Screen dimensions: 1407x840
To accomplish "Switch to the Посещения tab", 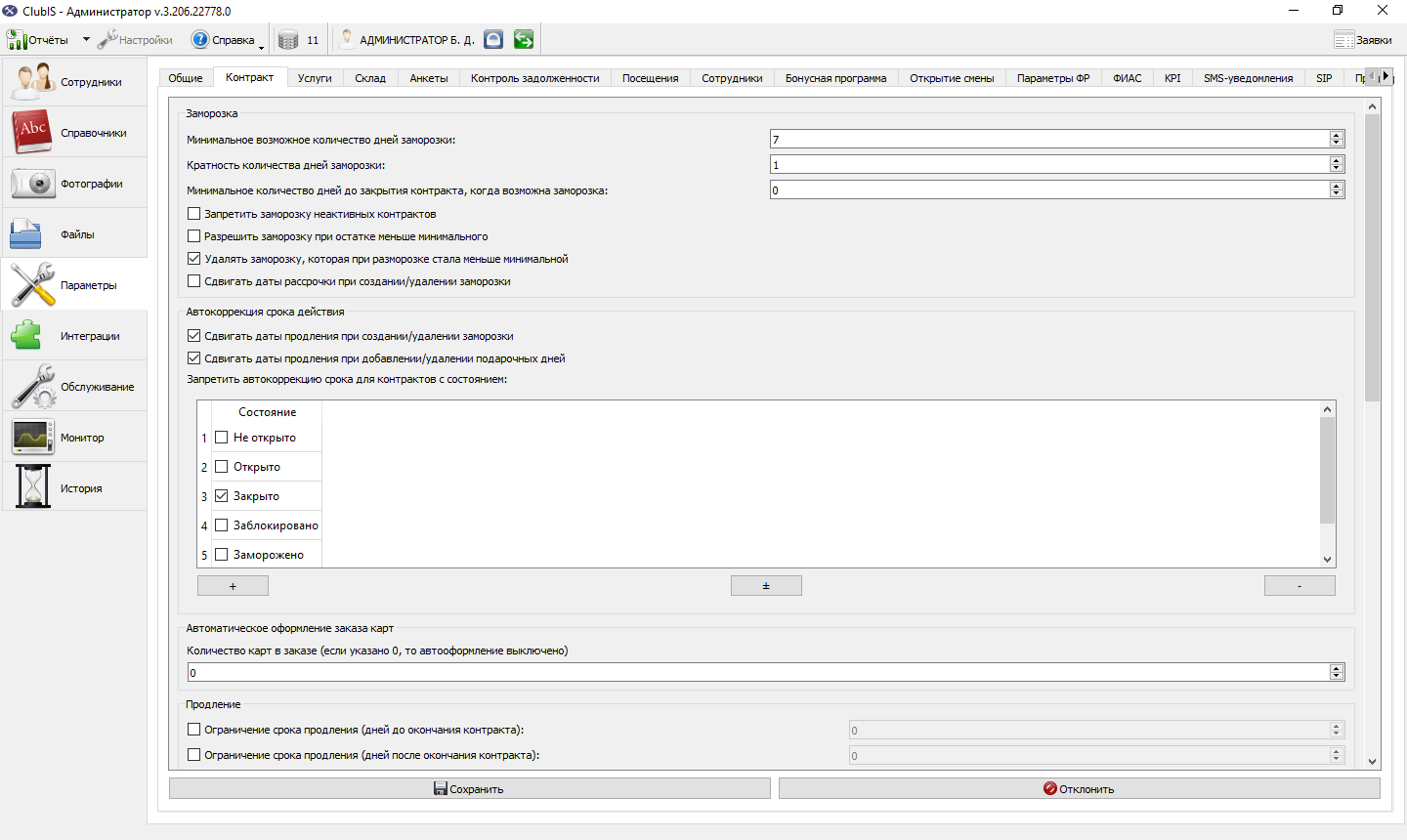I will (650, 78).
